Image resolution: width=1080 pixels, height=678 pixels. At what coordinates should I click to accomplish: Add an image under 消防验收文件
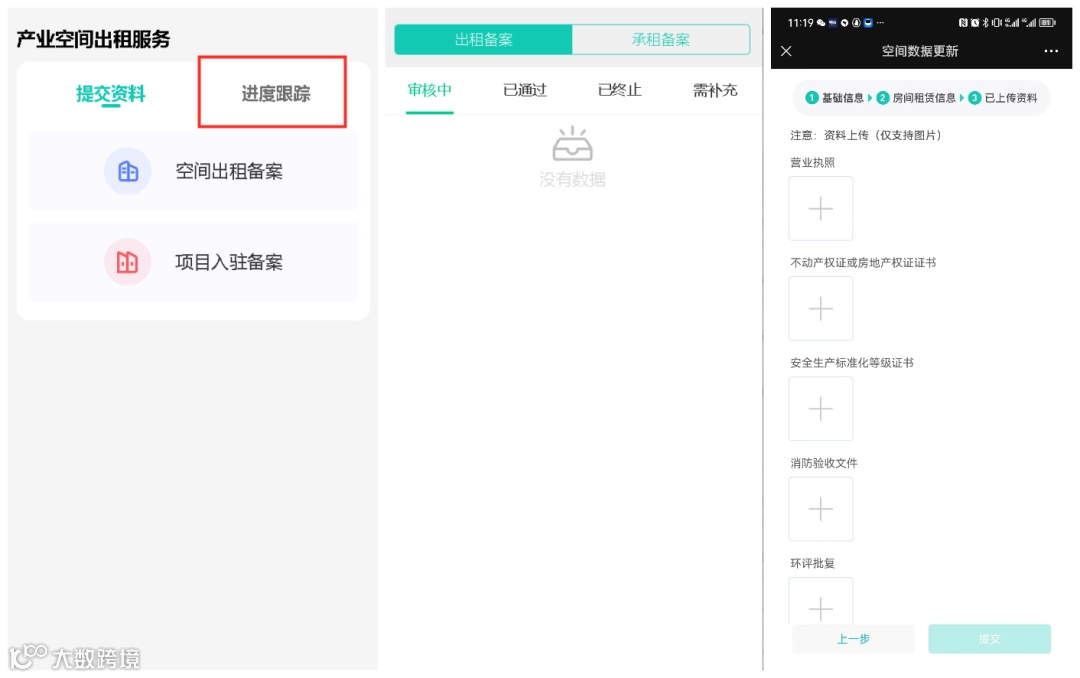point(820,509)
